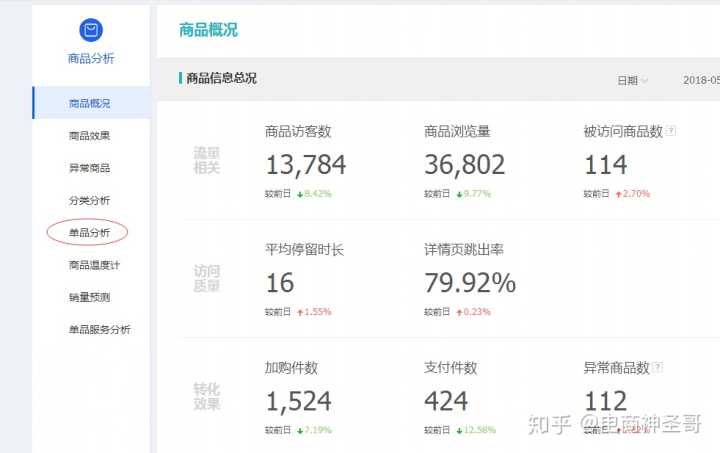
Task: Open the 分类分析 sidebar item
Action: point(89,200)
